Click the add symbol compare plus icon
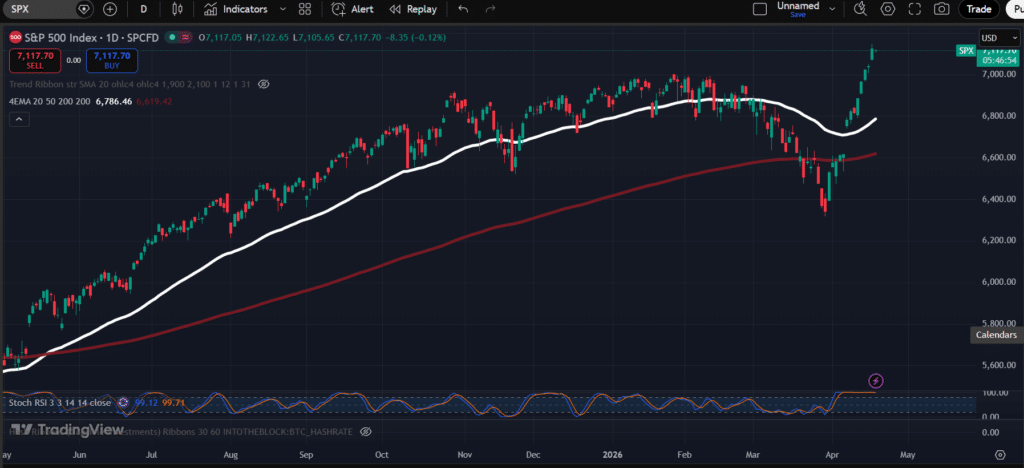 [x=109, y=9]
